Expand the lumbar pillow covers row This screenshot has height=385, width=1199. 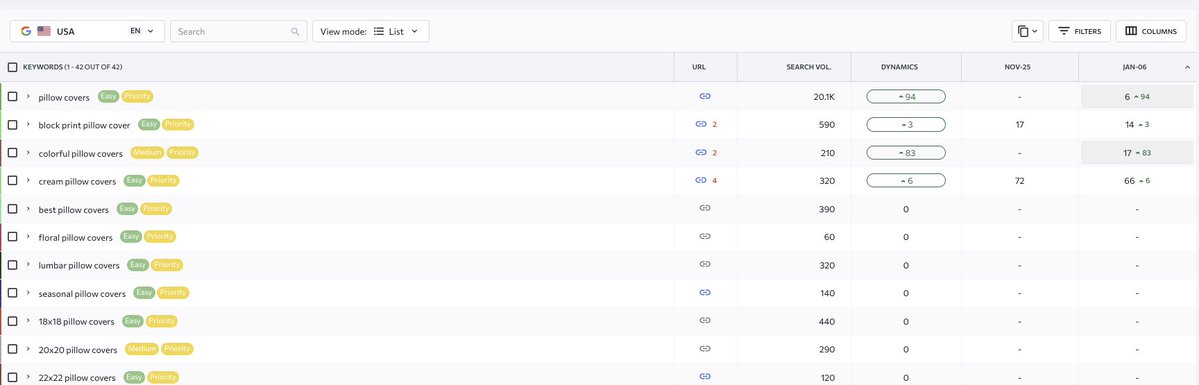point(28,264)
